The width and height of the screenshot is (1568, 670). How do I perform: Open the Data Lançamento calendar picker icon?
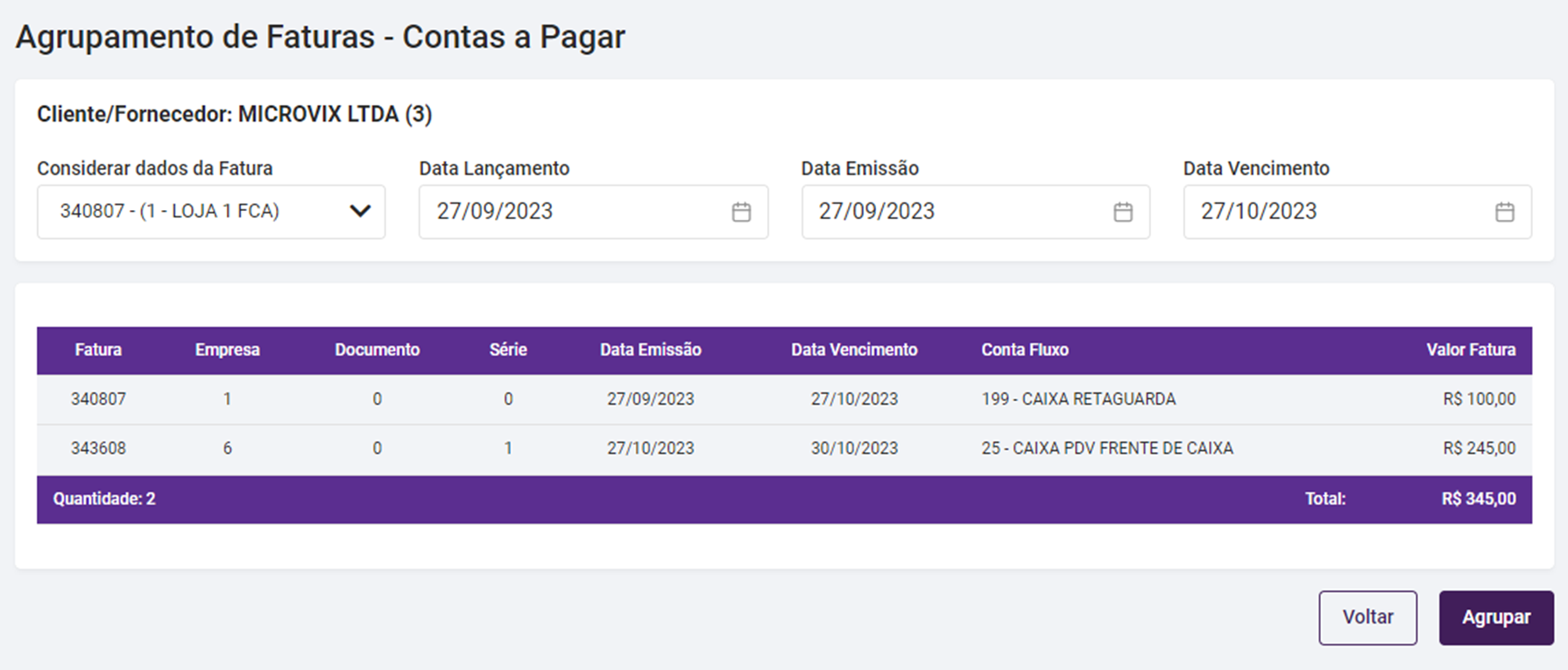point(741,212)
